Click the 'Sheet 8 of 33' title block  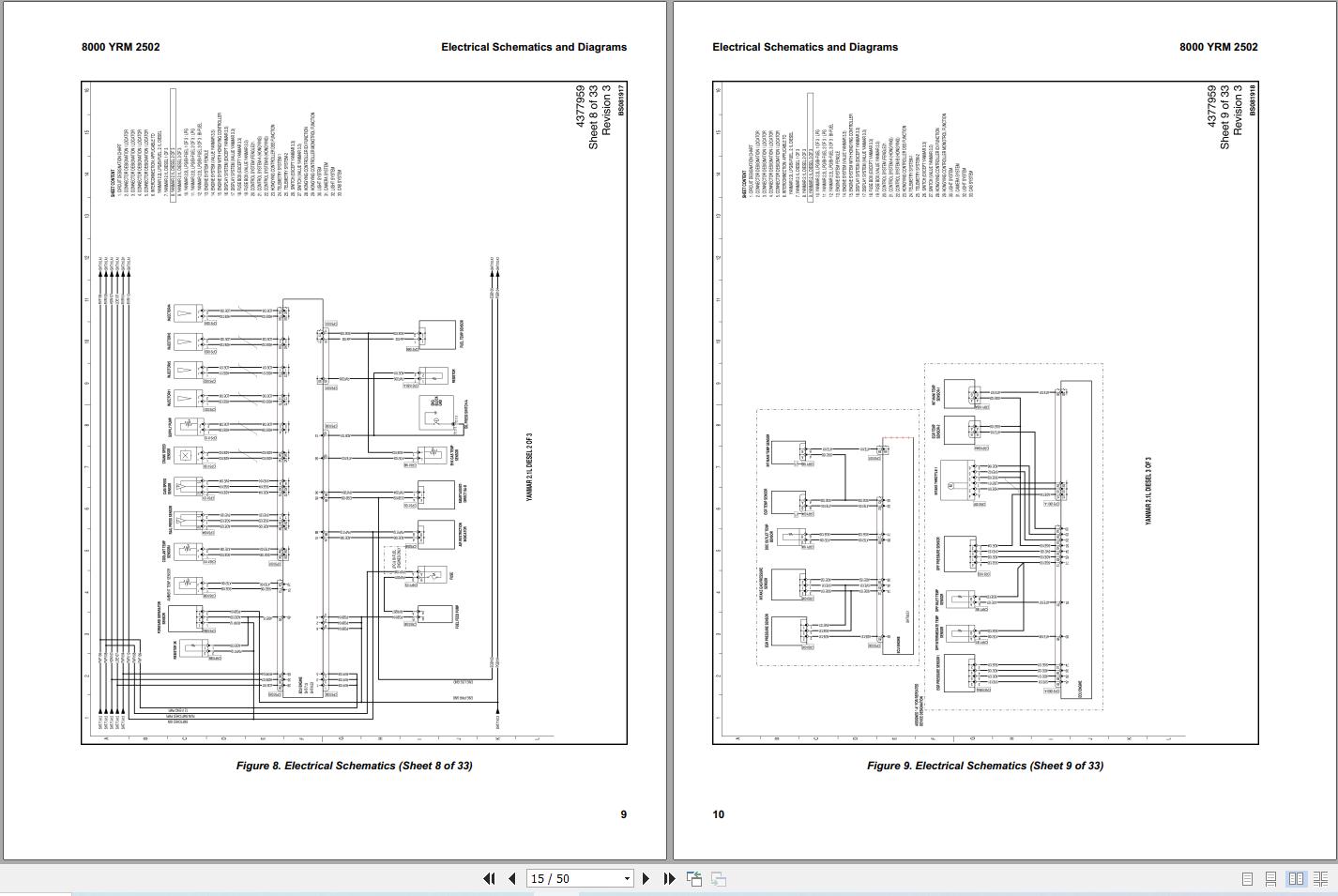[593, 117]
